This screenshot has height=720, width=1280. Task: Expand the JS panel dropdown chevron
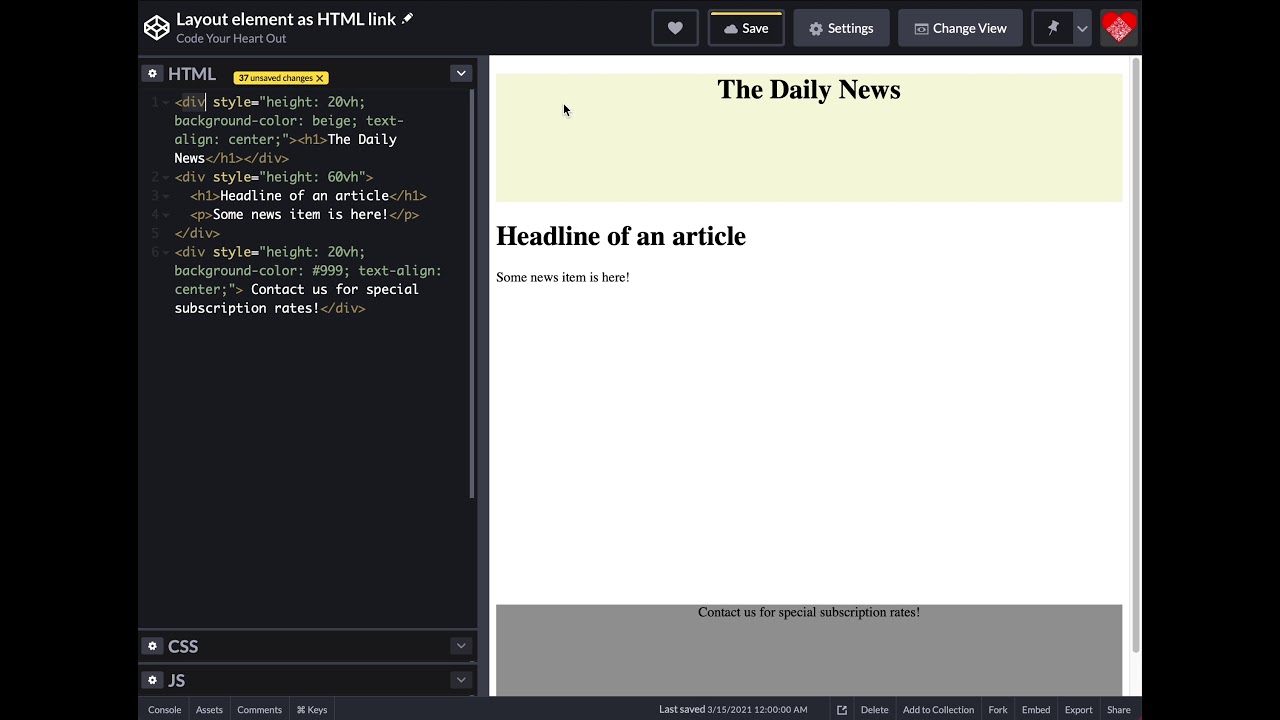(461, 680)
